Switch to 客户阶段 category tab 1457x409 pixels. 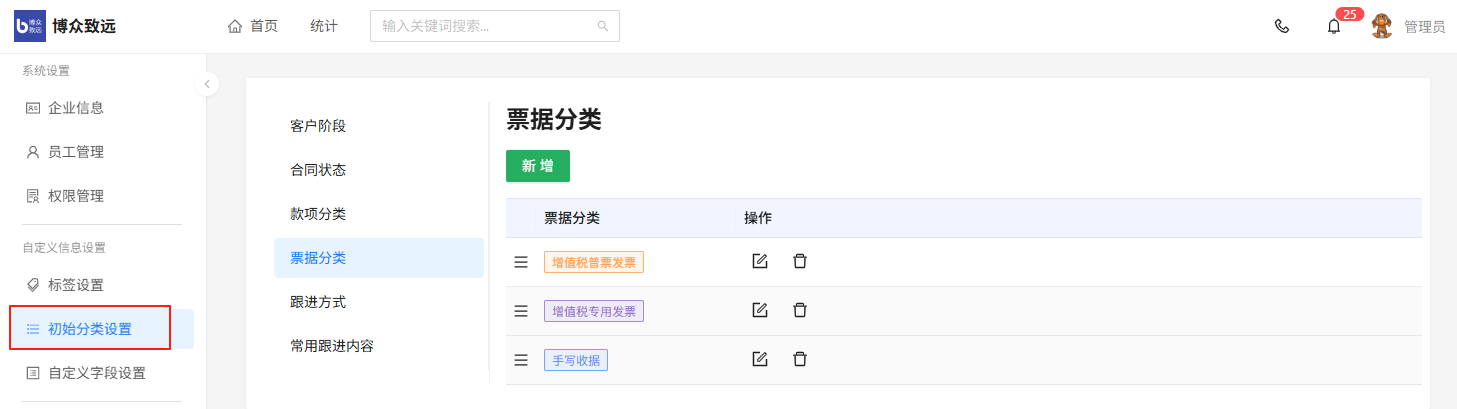point(318,126)
